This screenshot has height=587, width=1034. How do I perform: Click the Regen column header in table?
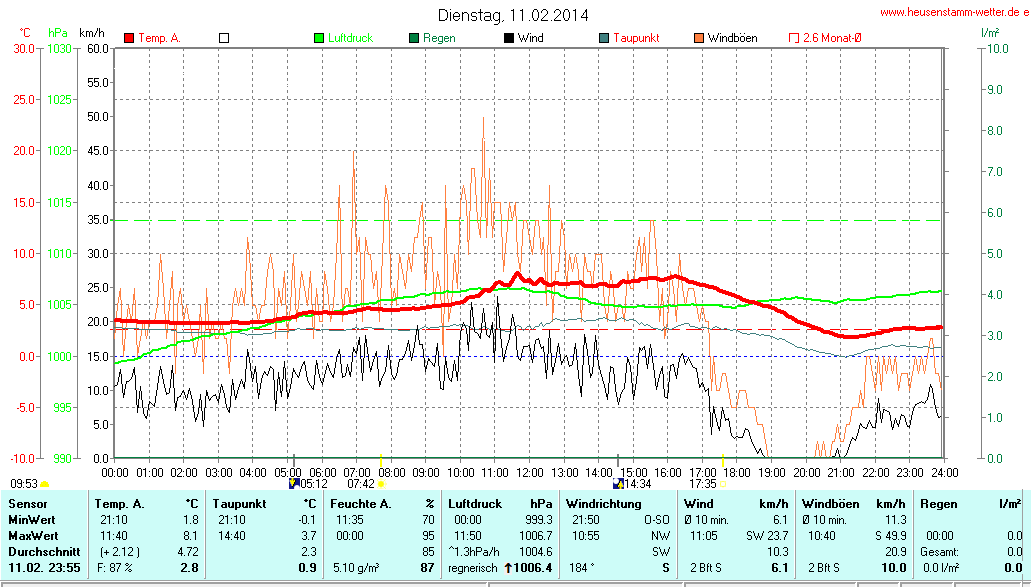[x=939, y=504]
